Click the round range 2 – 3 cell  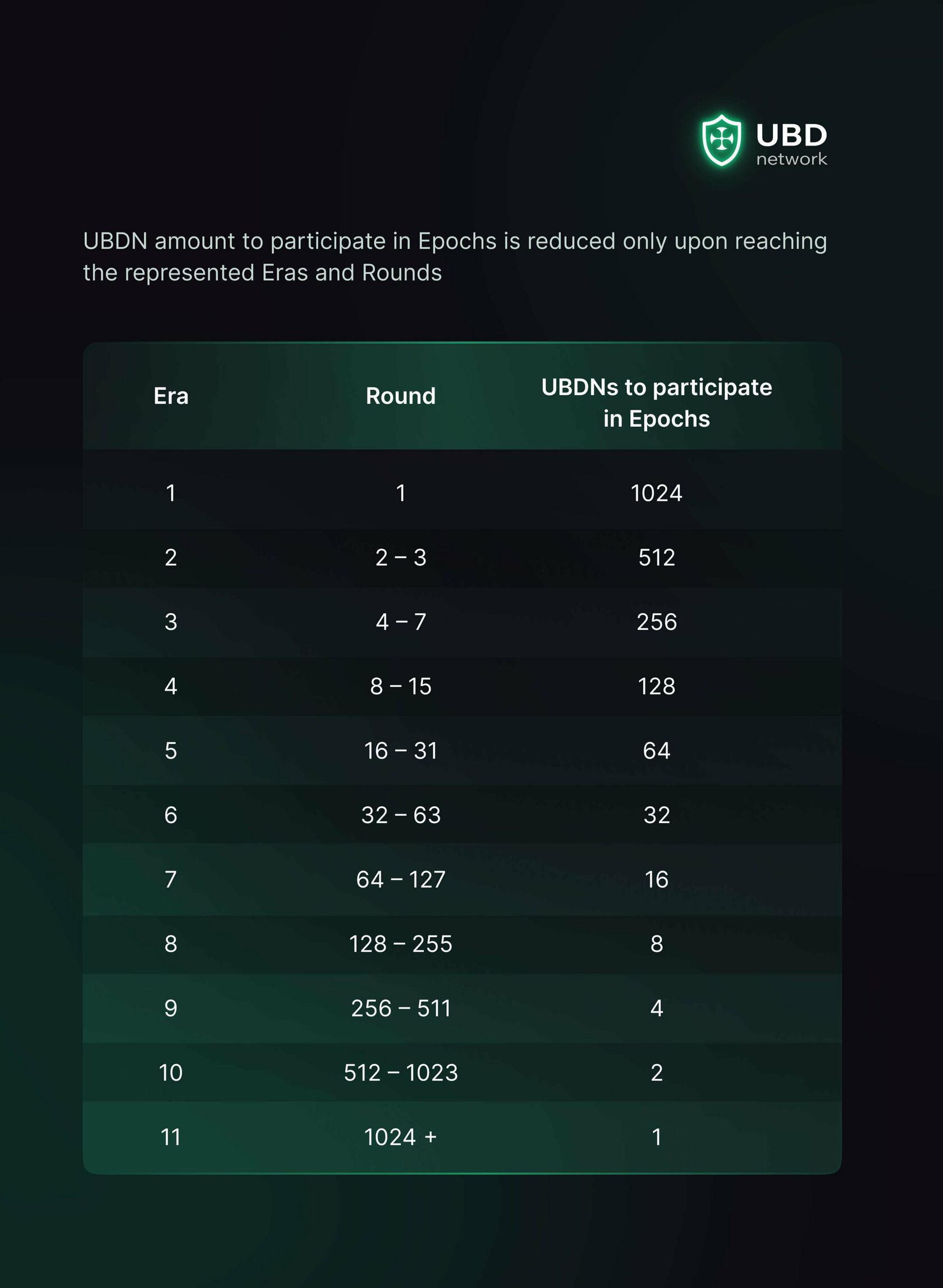point(401,558)
